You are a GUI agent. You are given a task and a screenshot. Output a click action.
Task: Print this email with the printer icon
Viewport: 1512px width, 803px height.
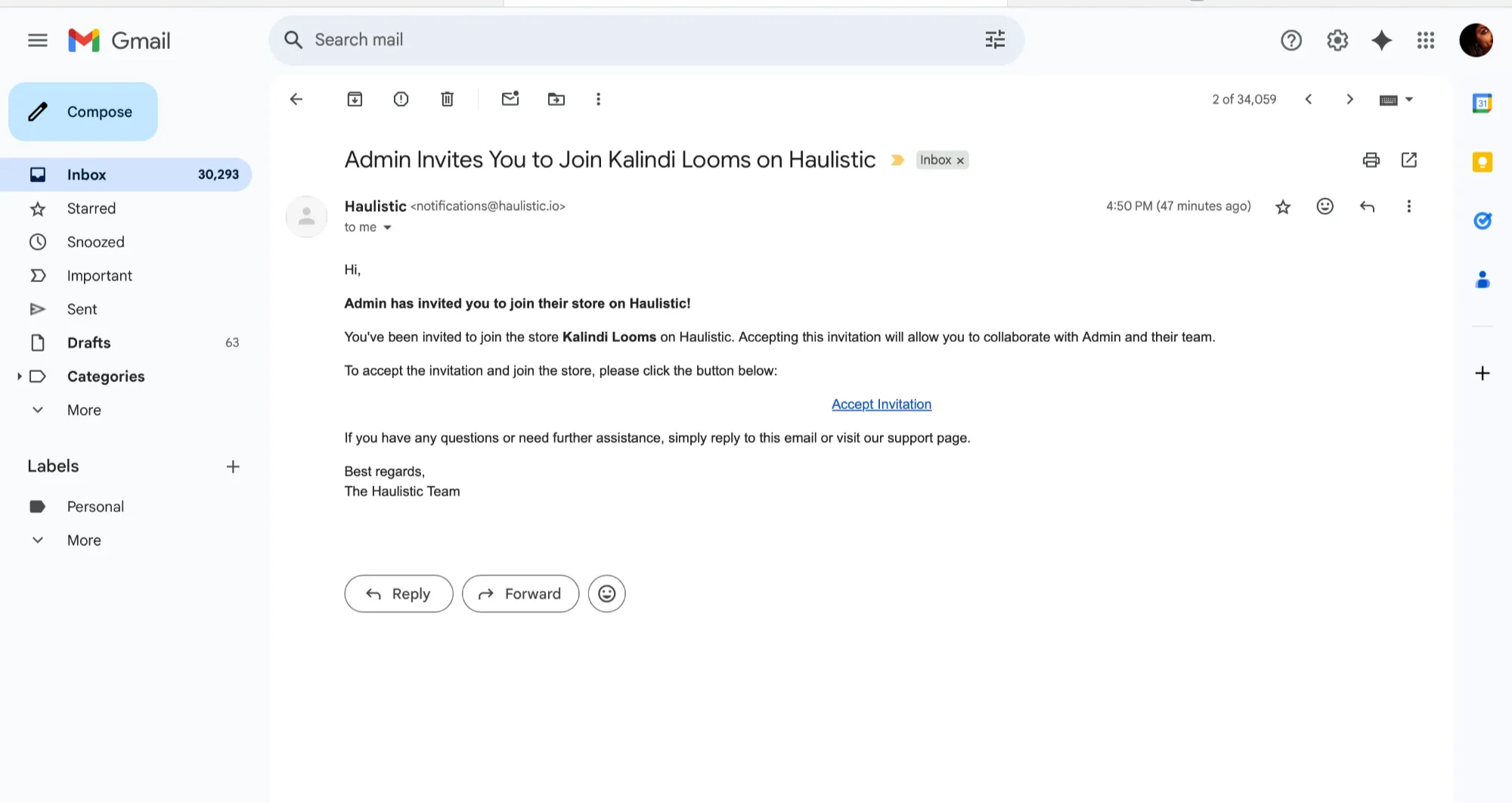(1371, 160)
